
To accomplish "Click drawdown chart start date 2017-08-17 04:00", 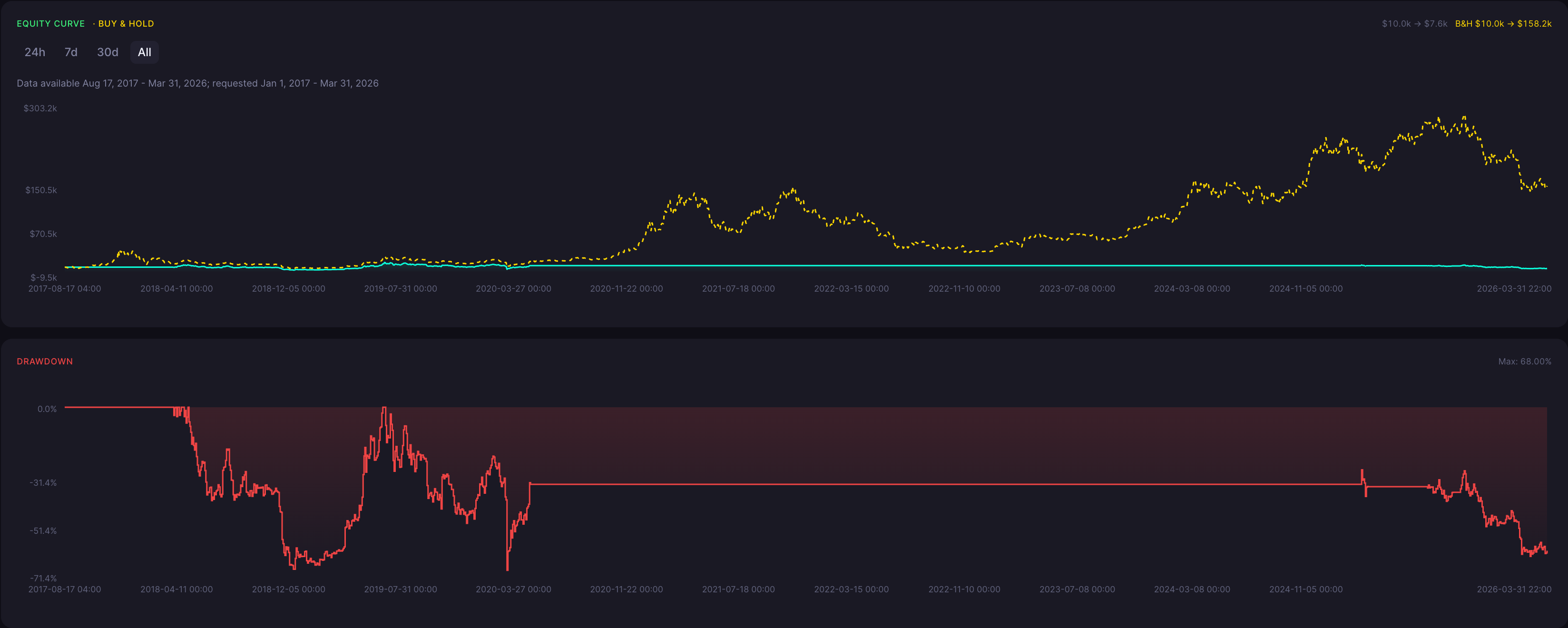I will click(x=65, y=589).
